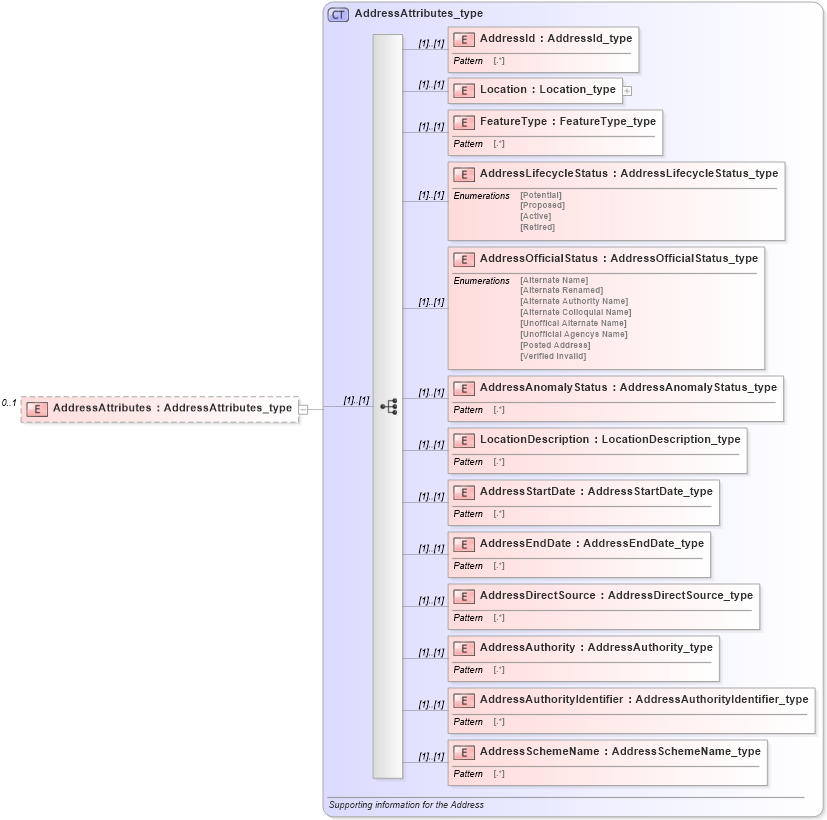Click the E icon on AddressSchemeName element

pyautogui.click(x=463, y=752)
